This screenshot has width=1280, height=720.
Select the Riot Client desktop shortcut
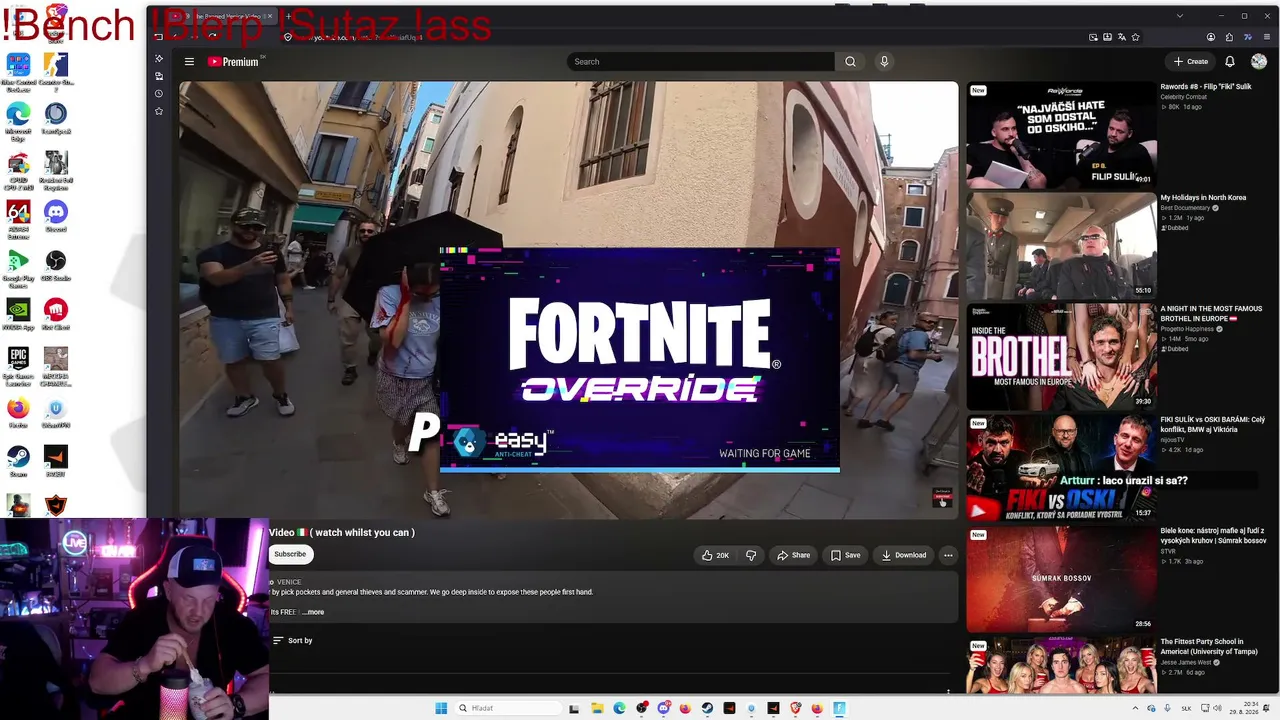(56, 314)
